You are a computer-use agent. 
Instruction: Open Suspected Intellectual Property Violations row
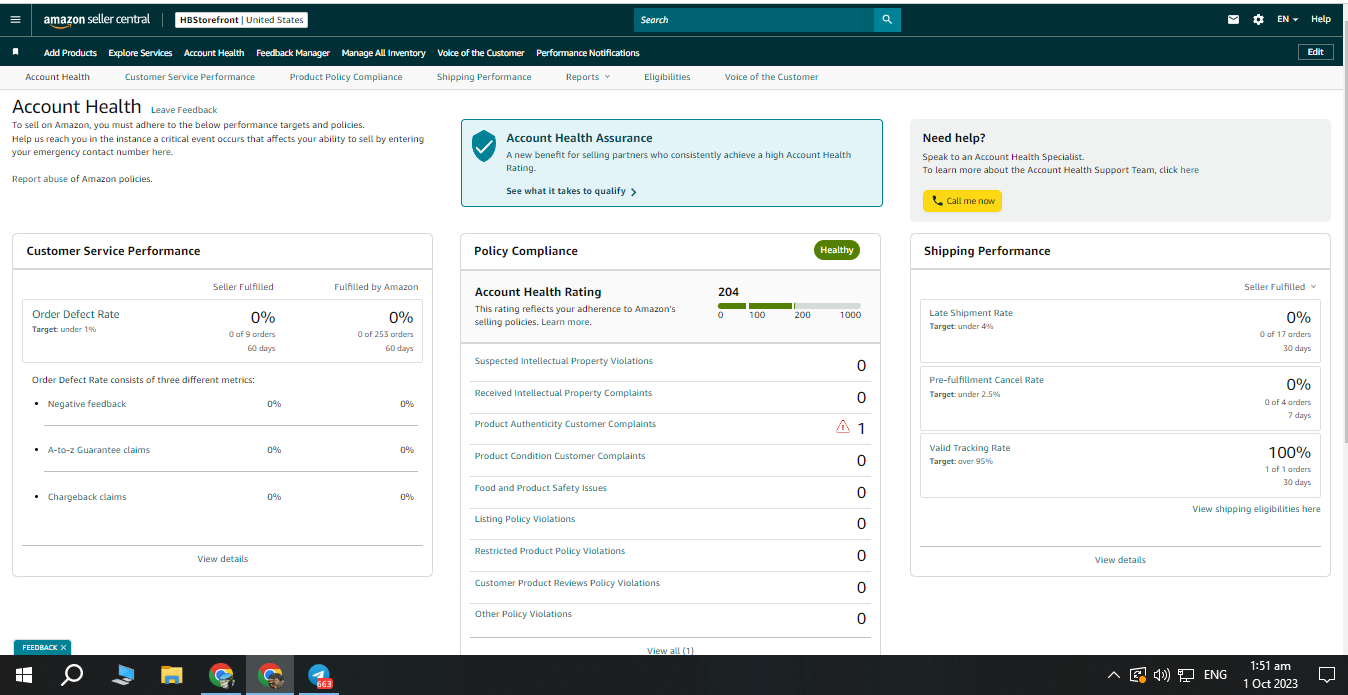[x=670, y=365]
